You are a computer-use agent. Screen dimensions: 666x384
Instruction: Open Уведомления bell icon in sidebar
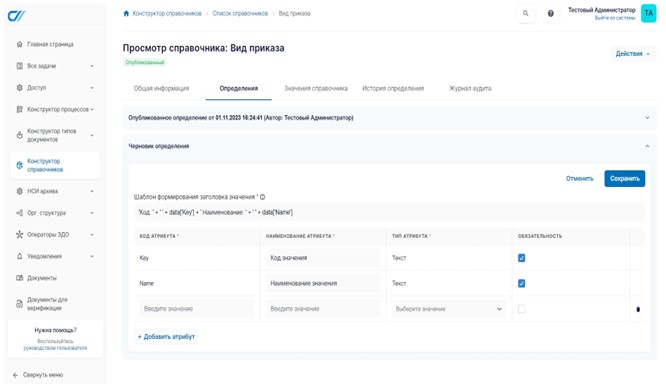(x=20, y=256)
